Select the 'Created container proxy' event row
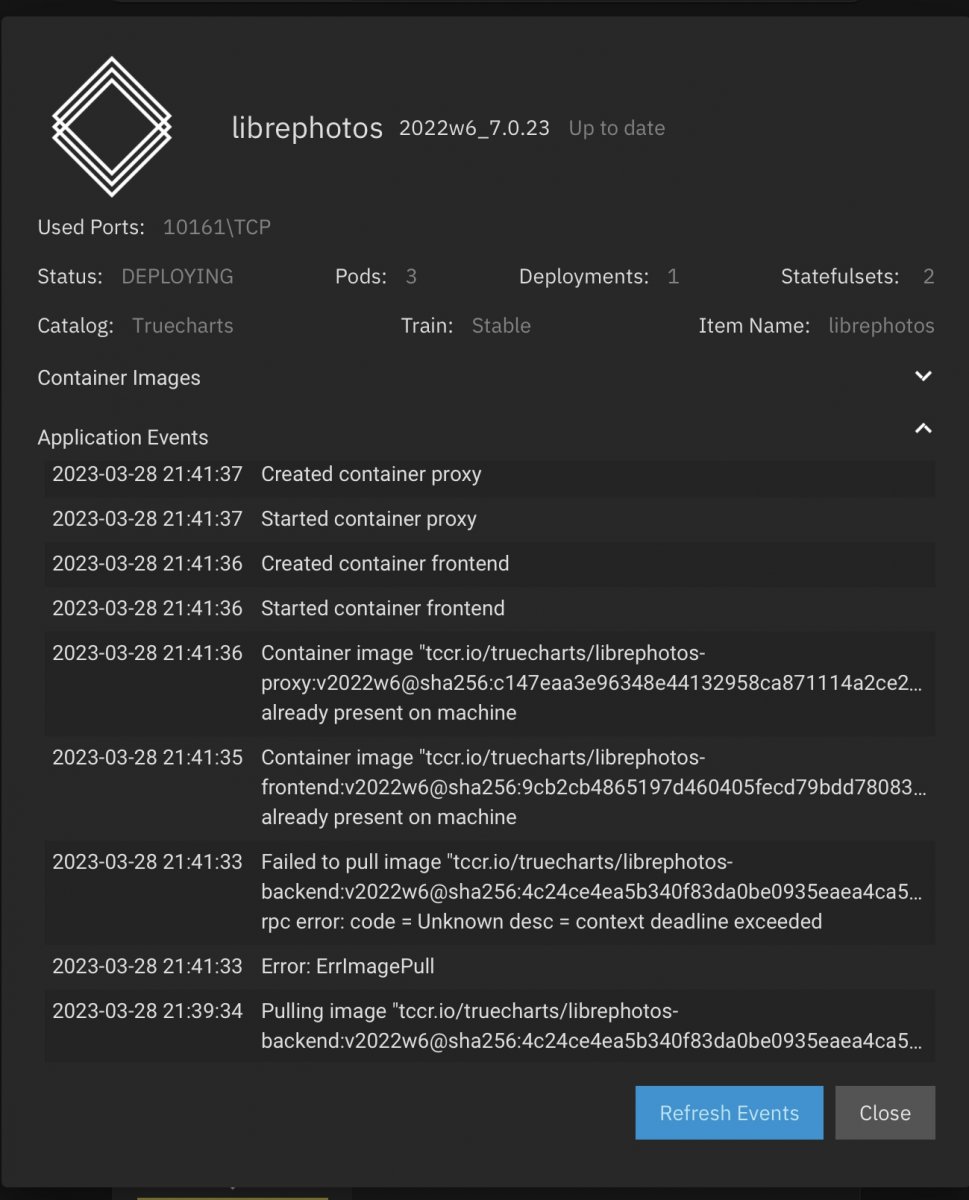The image size is (969, 1200). click(490, 475)
